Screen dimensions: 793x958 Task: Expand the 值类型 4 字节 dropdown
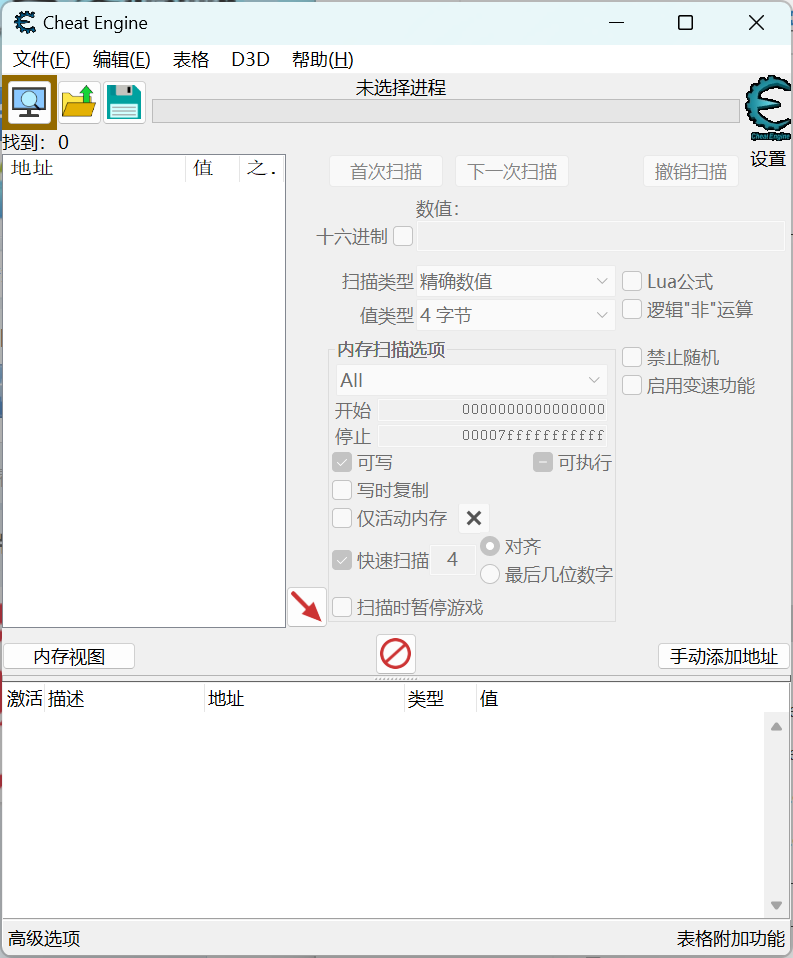tap(516, 315)
